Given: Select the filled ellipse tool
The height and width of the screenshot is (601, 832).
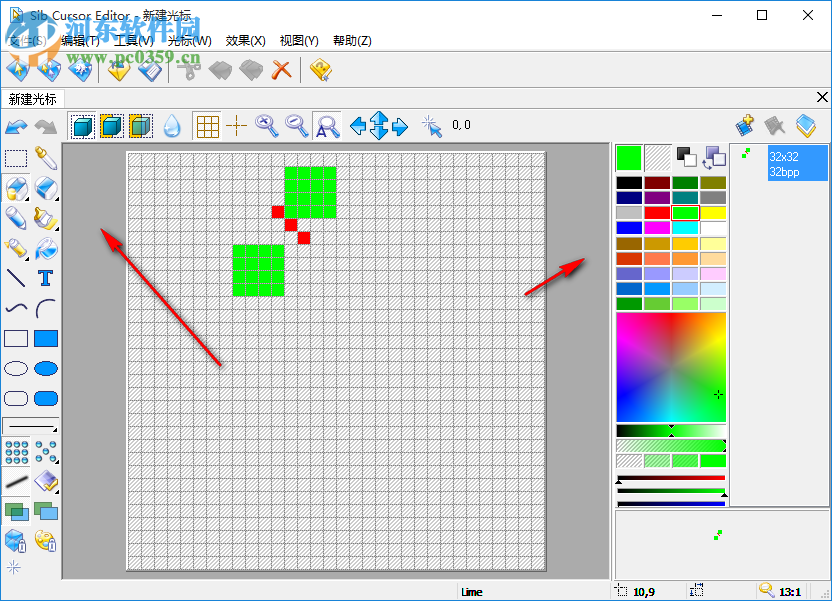Looking at the screenshot, I should [x=45, y=368].
